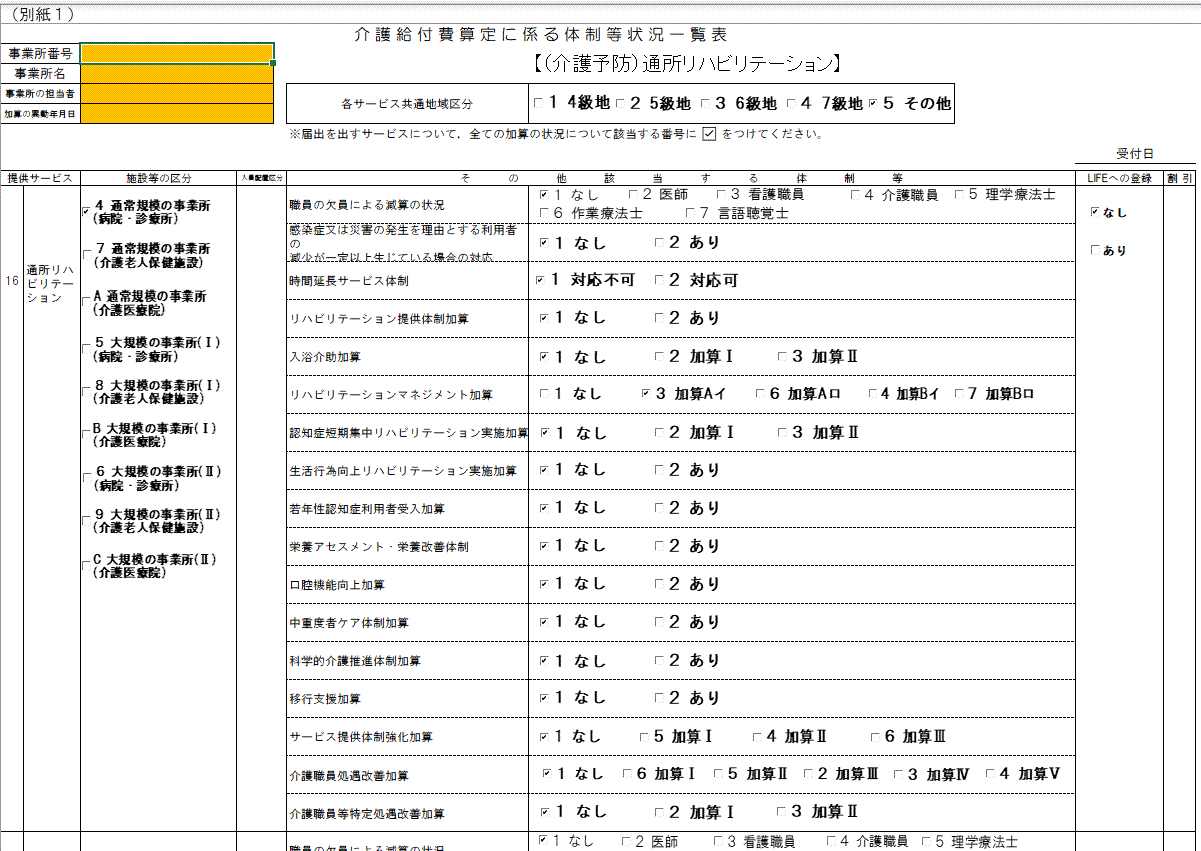Enable '2 あり' for 口腔機能向上加算
1201x851 pixels.
[x=659, y=584]
